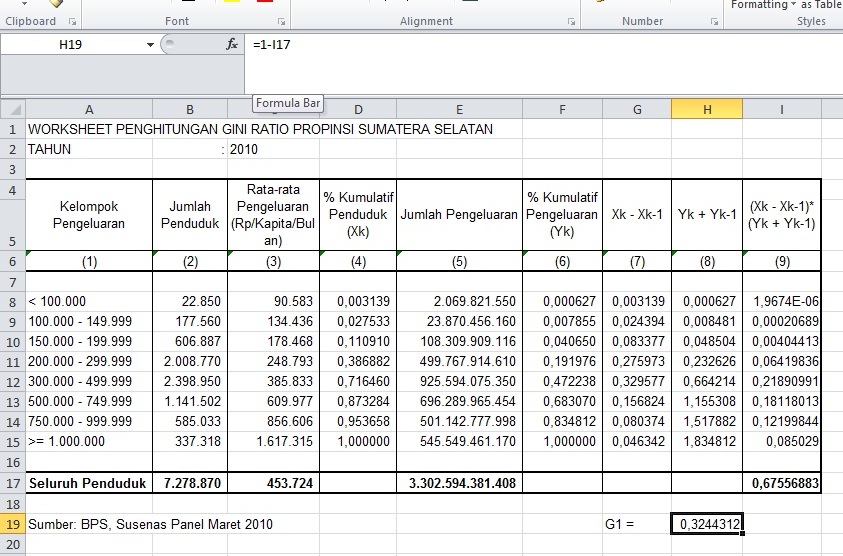843x556 pixels.
Task: Click the overall average 453.724 cell
Action: [273, 483]
